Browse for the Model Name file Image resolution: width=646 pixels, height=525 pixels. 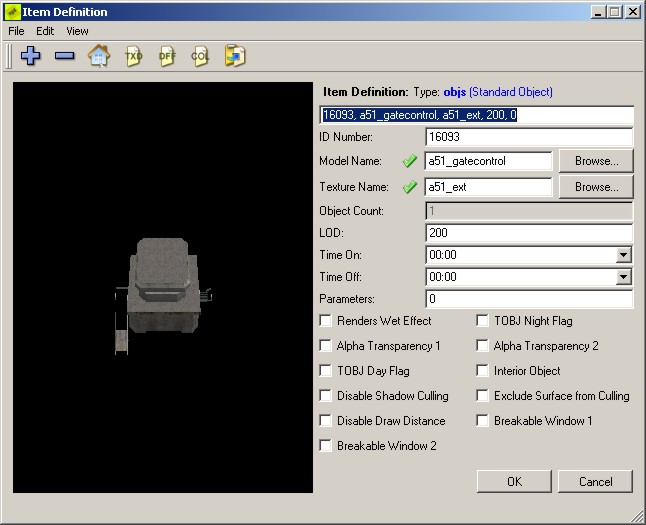[x=596, y=161]
